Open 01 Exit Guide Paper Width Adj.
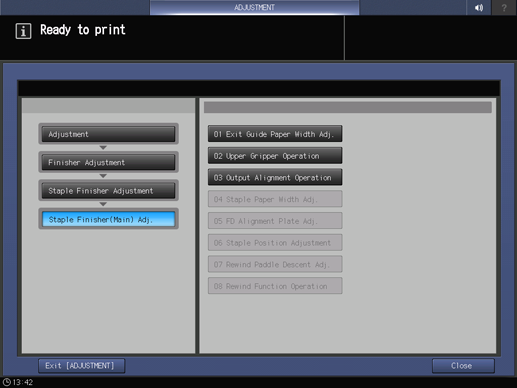 (275, 134)
